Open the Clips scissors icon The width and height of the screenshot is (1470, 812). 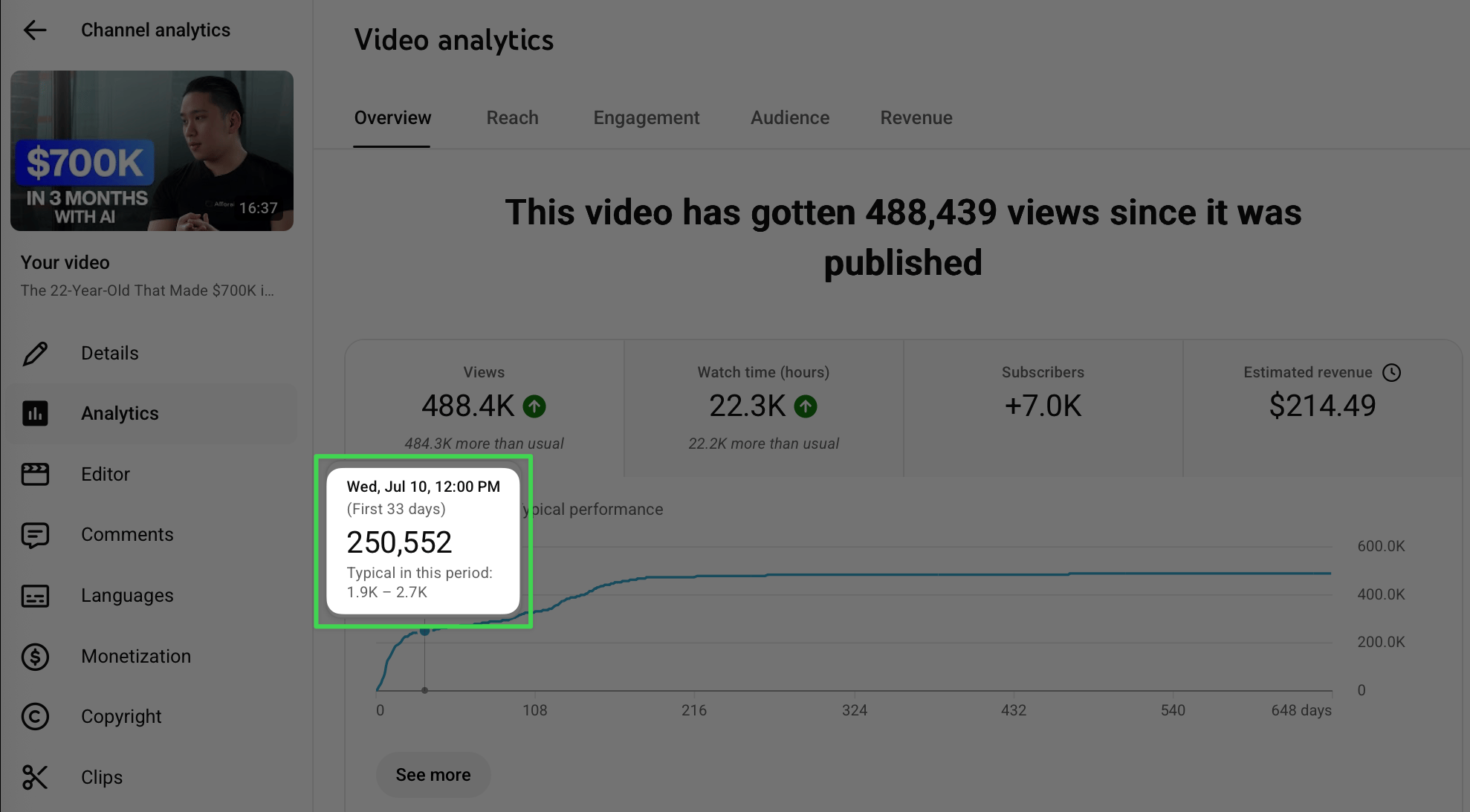point(35,778)
